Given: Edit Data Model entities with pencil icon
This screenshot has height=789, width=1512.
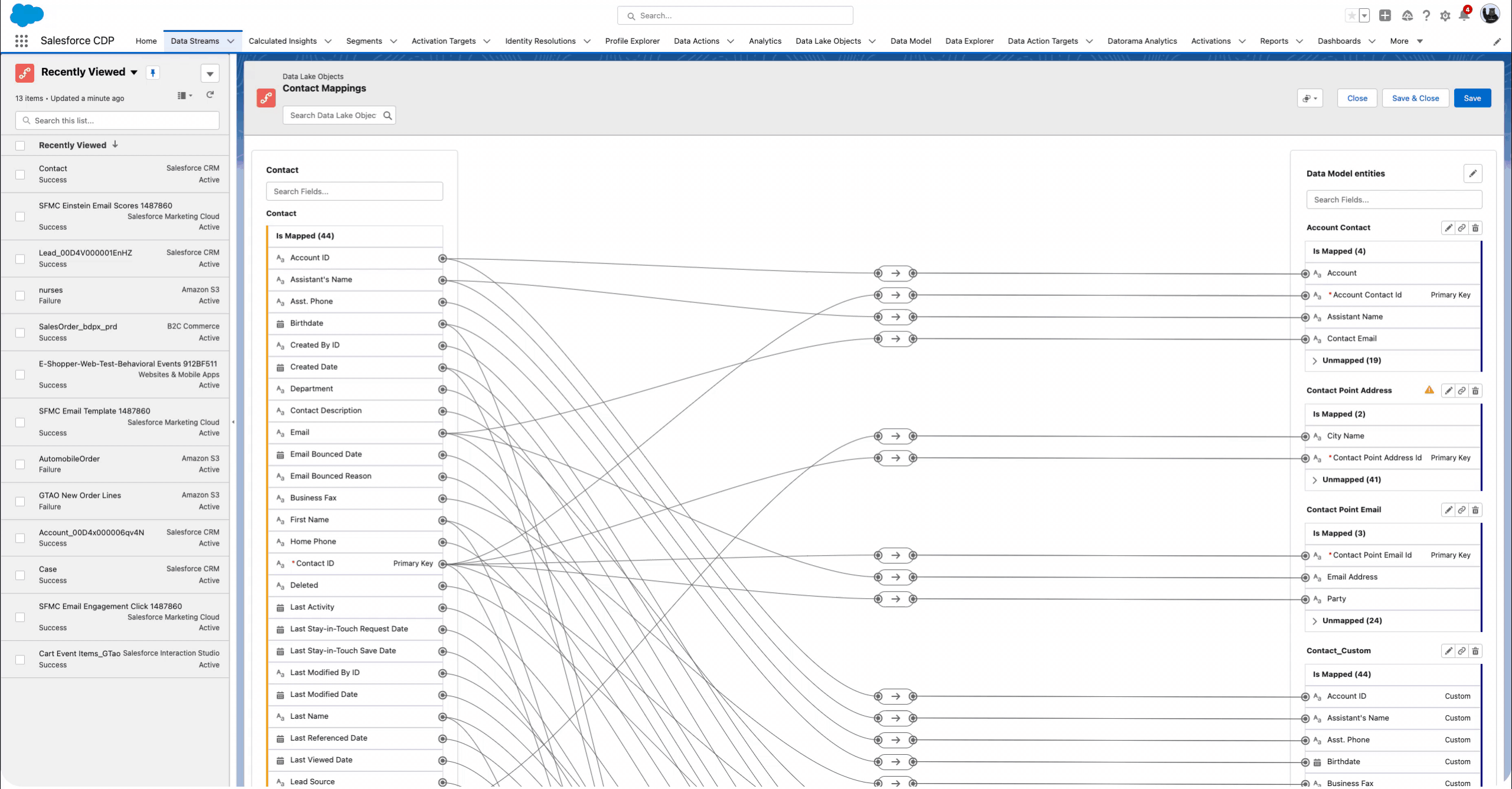Looking at the screenshot, I should pyautogui.click(x=1472, y=174).
